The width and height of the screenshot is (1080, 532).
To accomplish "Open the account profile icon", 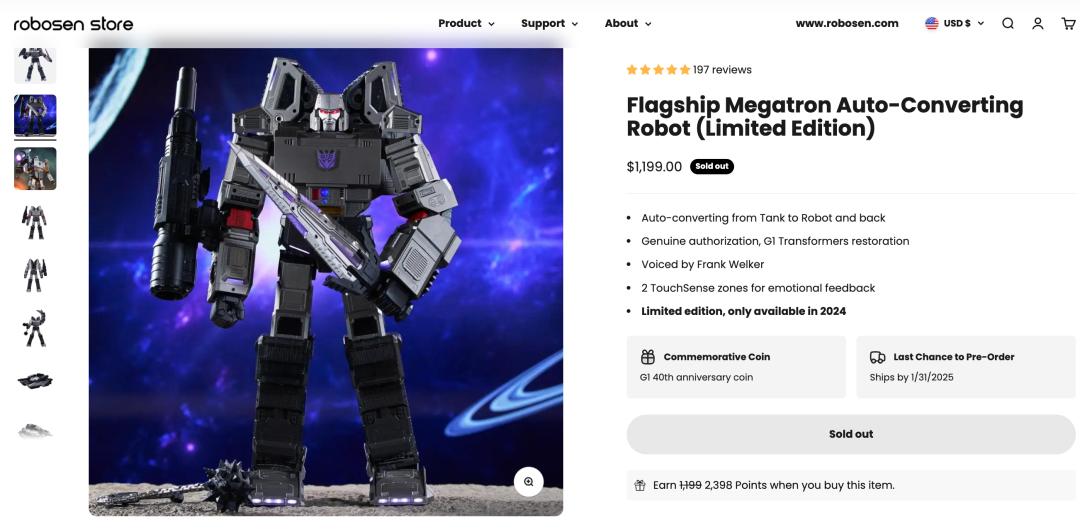I will [1038, 23].
